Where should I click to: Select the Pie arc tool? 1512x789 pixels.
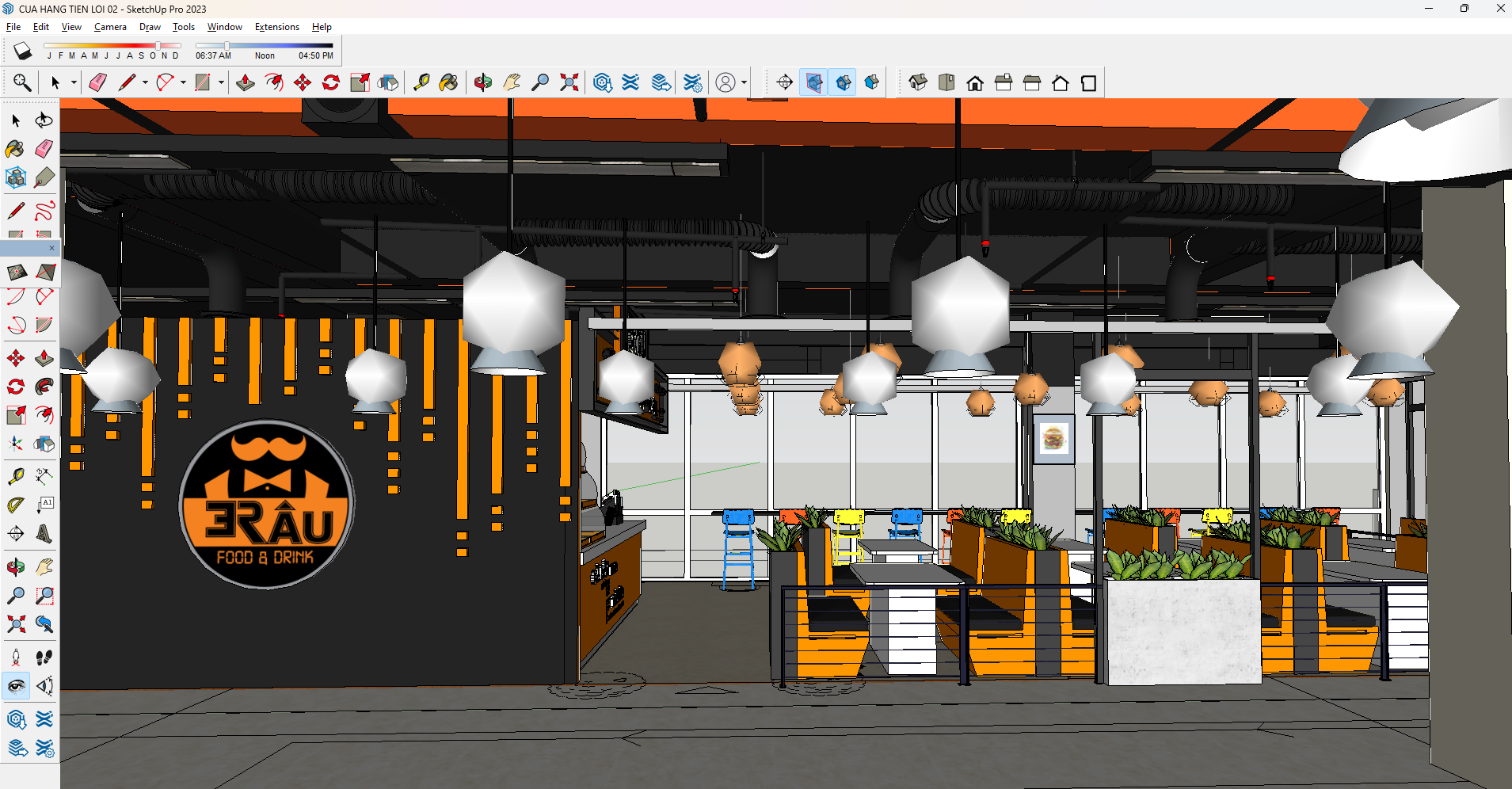pos(44,325)
